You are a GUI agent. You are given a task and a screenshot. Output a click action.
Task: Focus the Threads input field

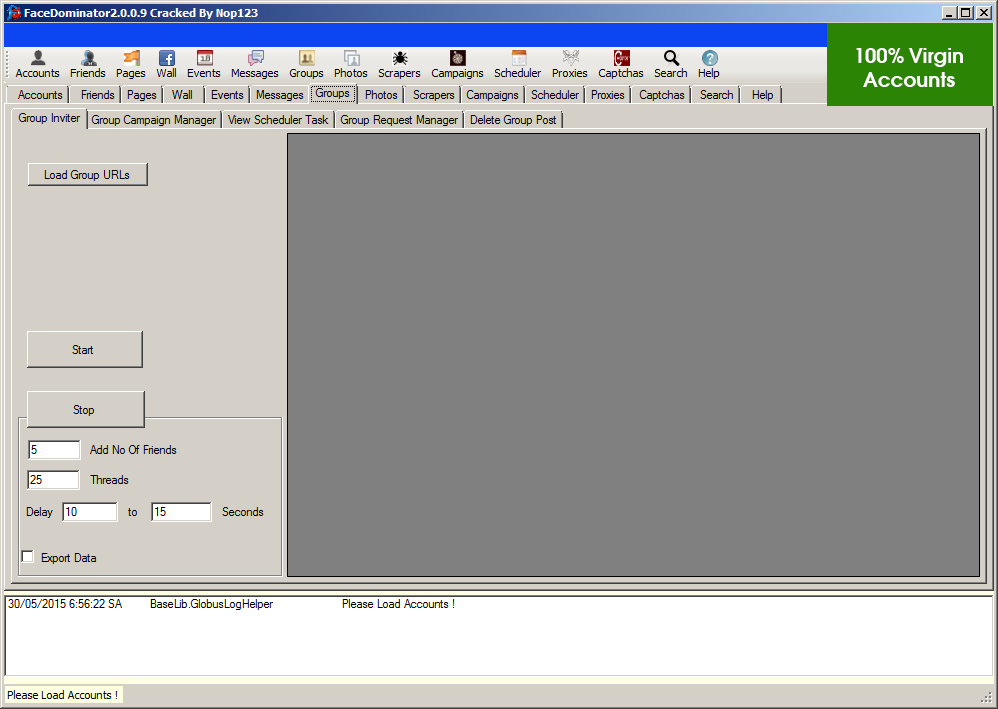(53, 479)
